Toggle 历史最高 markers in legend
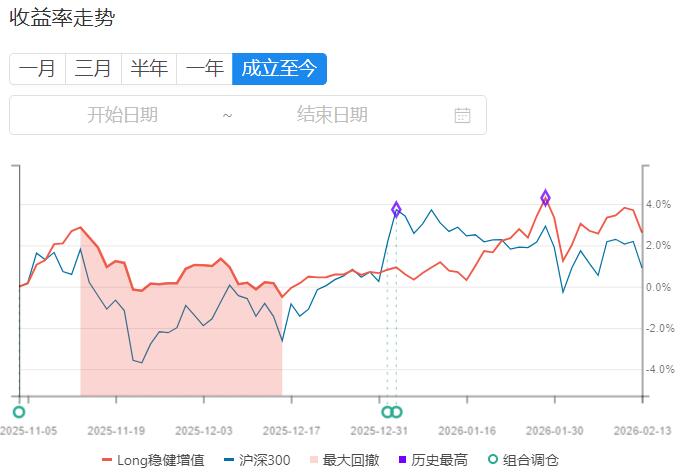 click(432, 460)
